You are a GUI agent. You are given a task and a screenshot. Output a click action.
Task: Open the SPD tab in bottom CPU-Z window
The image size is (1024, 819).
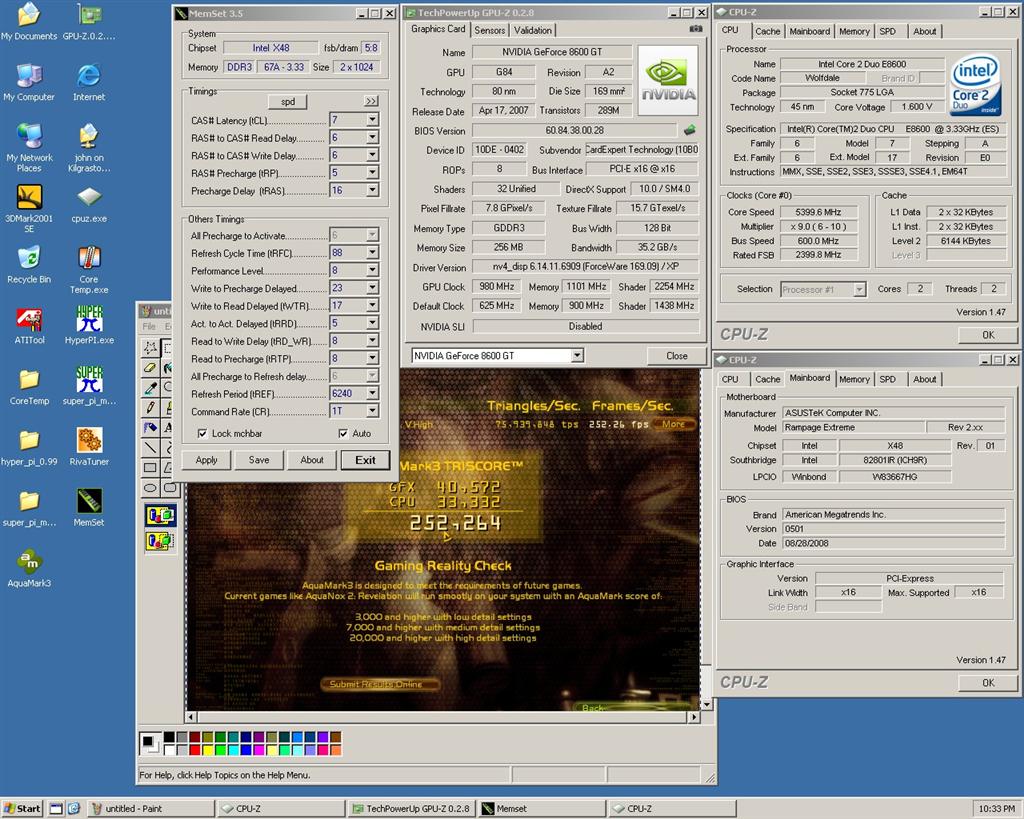point(888,379)
